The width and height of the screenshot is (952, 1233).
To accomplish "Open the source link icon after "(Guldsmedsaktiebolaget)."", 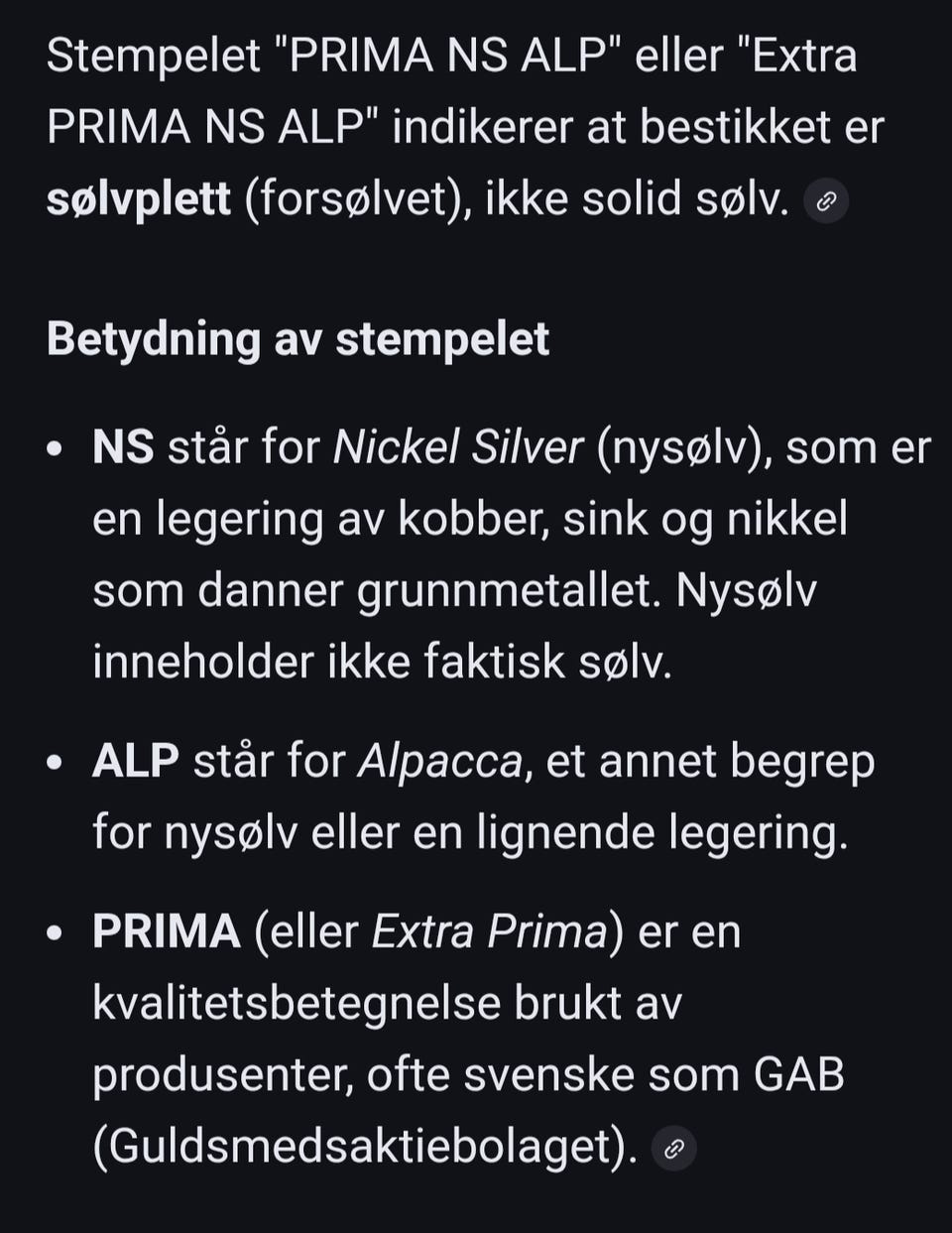I will 674,1149.
